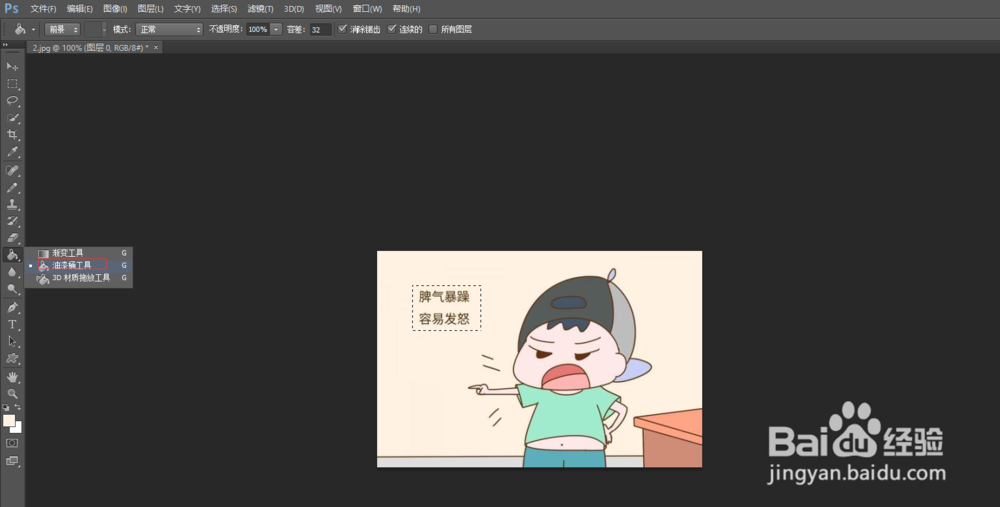Select the Rectangular Marquee tool
This screenshot has height=507, width=1000.
click(x=12, y=84)
